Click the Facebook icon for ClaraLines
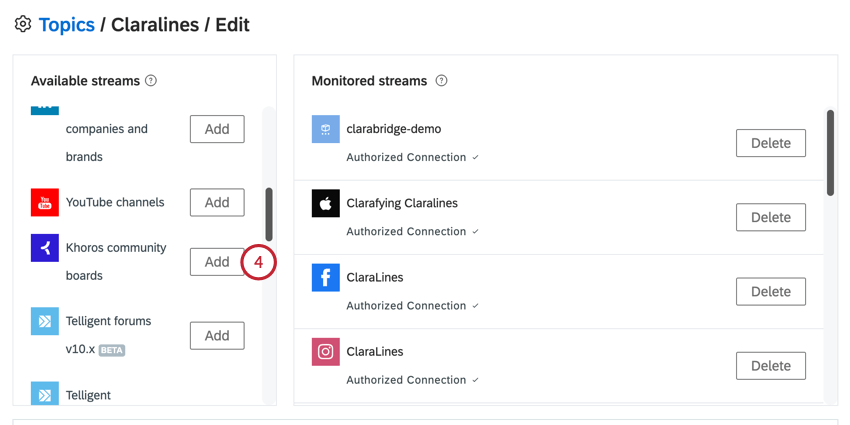The height and width of the screenshot is (425, 850). [326, 278]
